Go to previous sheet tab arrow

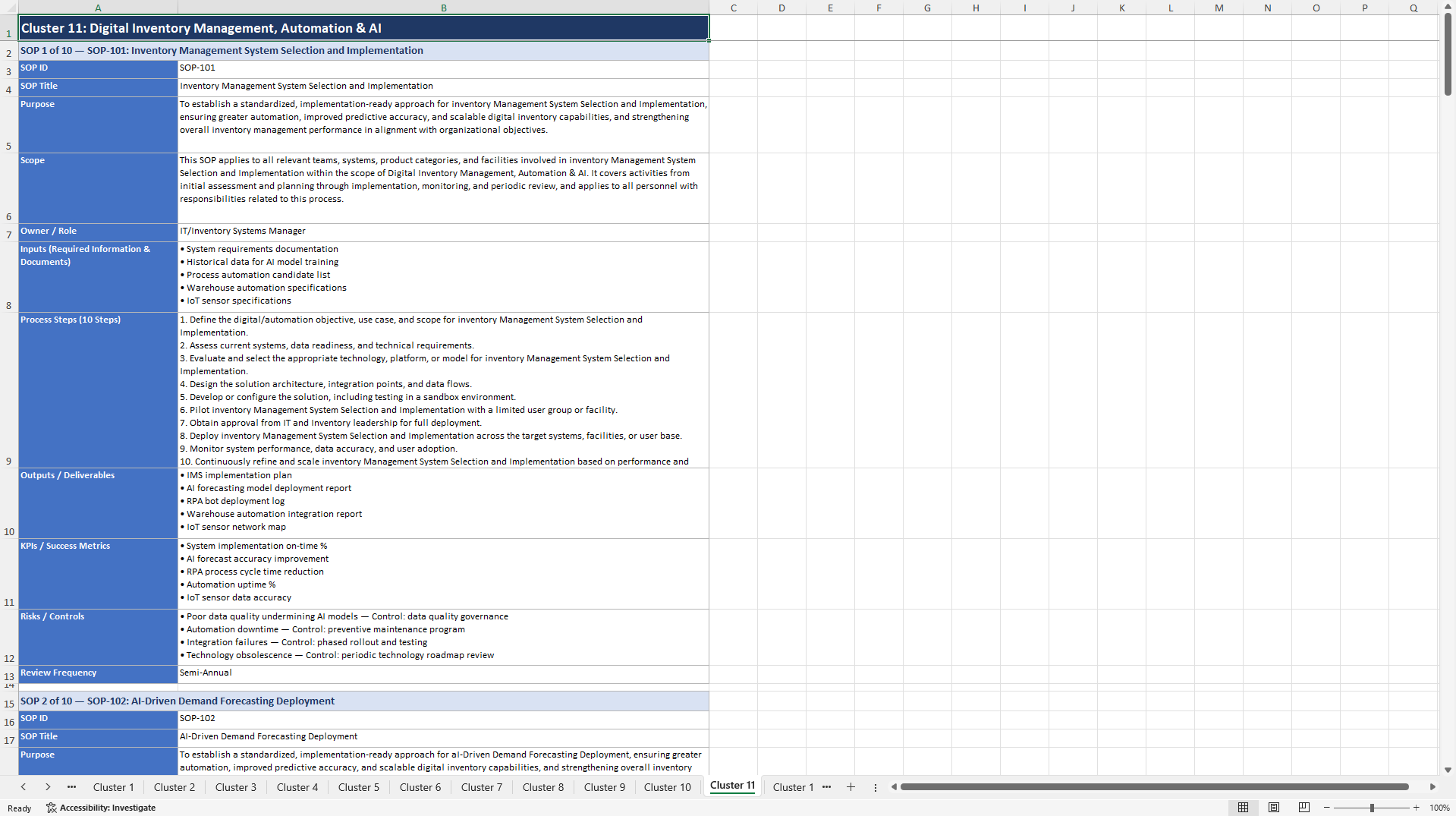[x=24, y=787]
